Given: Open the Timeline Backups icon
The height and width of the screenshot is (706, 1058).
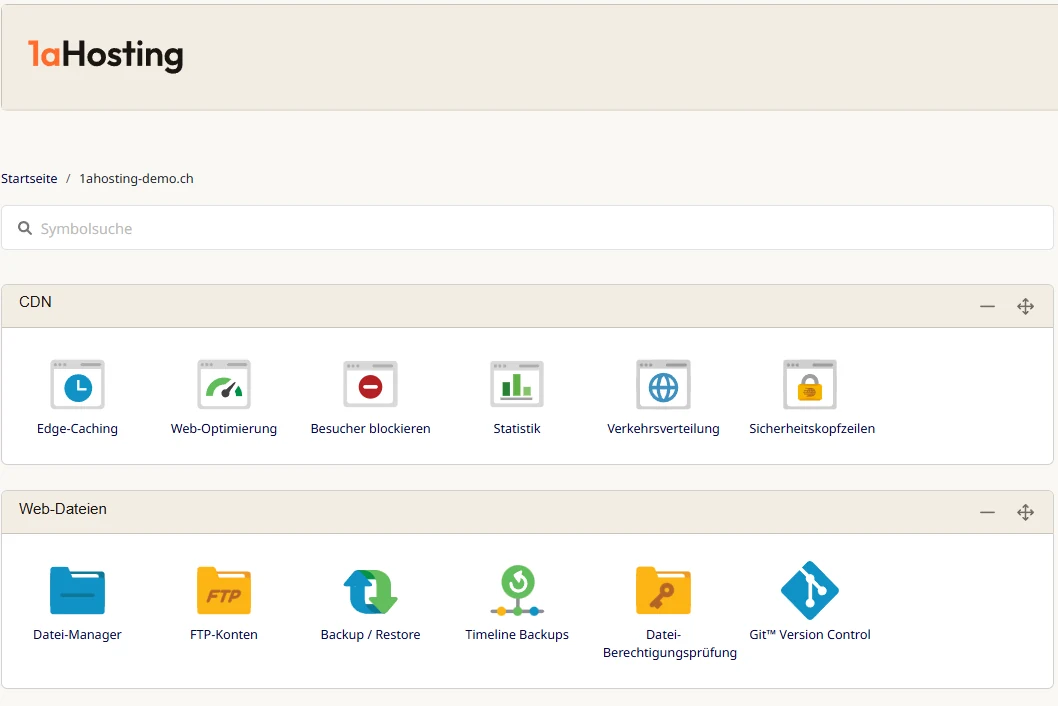Looking at the screenshot, I should click(x=518, y=591).
